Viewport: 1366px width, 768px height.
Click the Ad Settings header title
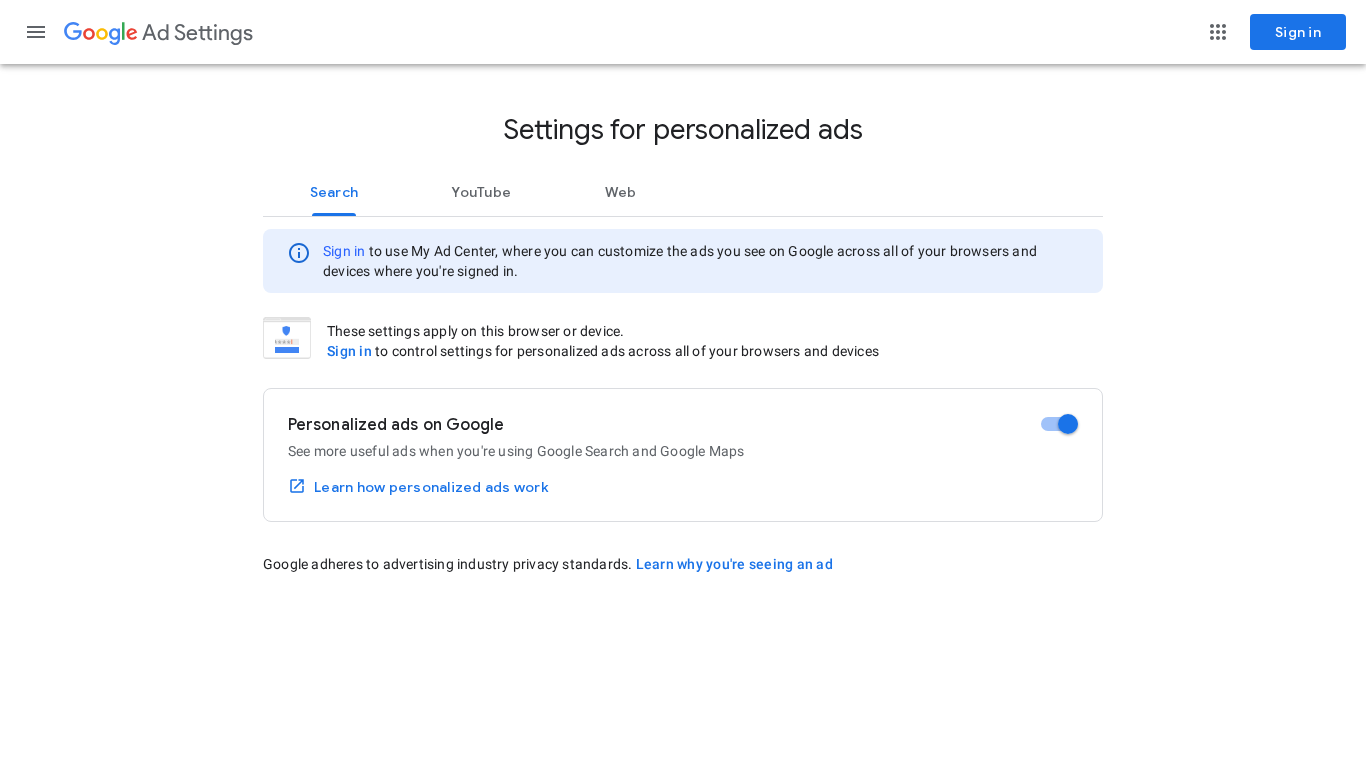click(197, 33)
